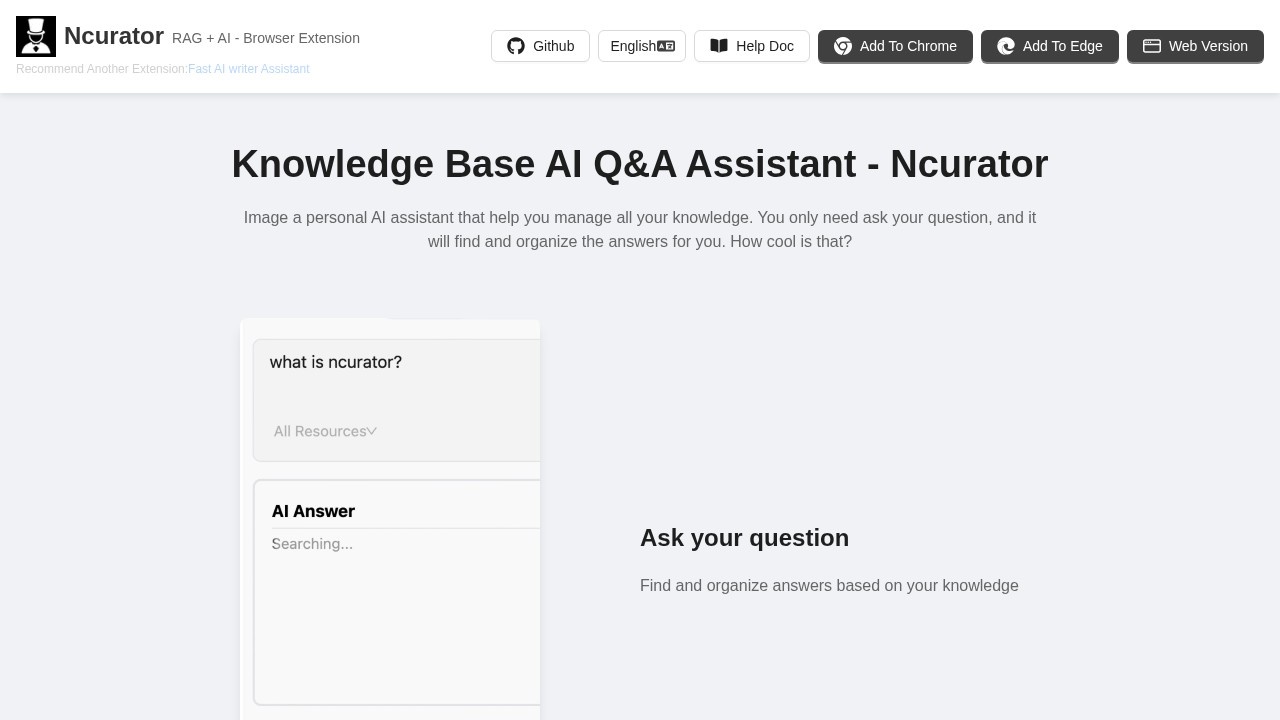This screenshot has width=1280, height=720.
Task: Click the Web Version window icon
Action: (x=1152, y=46)
